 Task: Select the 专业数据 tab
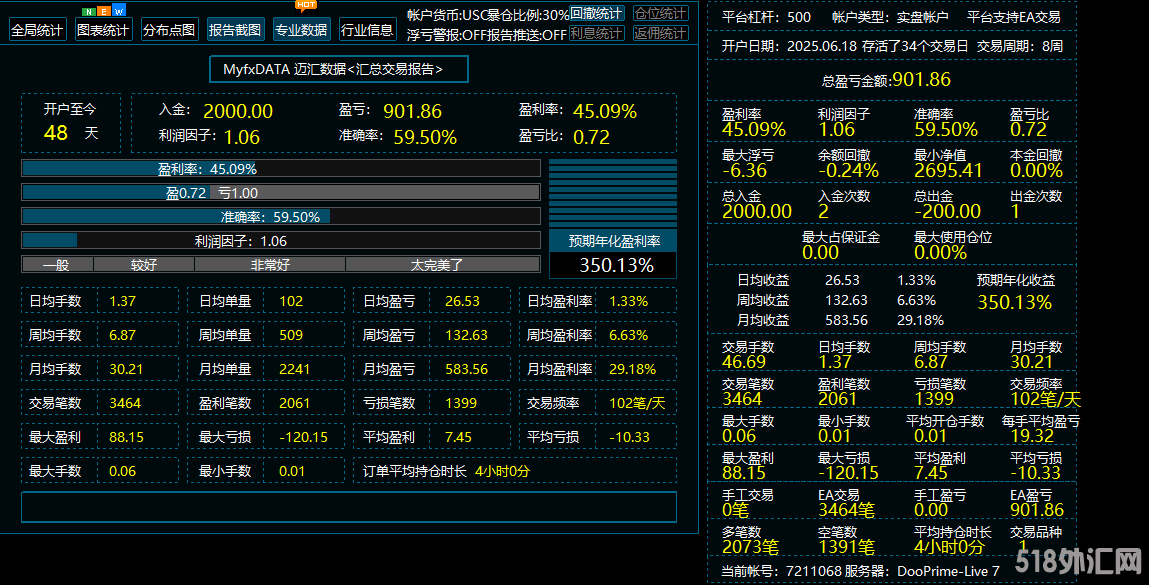(x=301, y=30)
